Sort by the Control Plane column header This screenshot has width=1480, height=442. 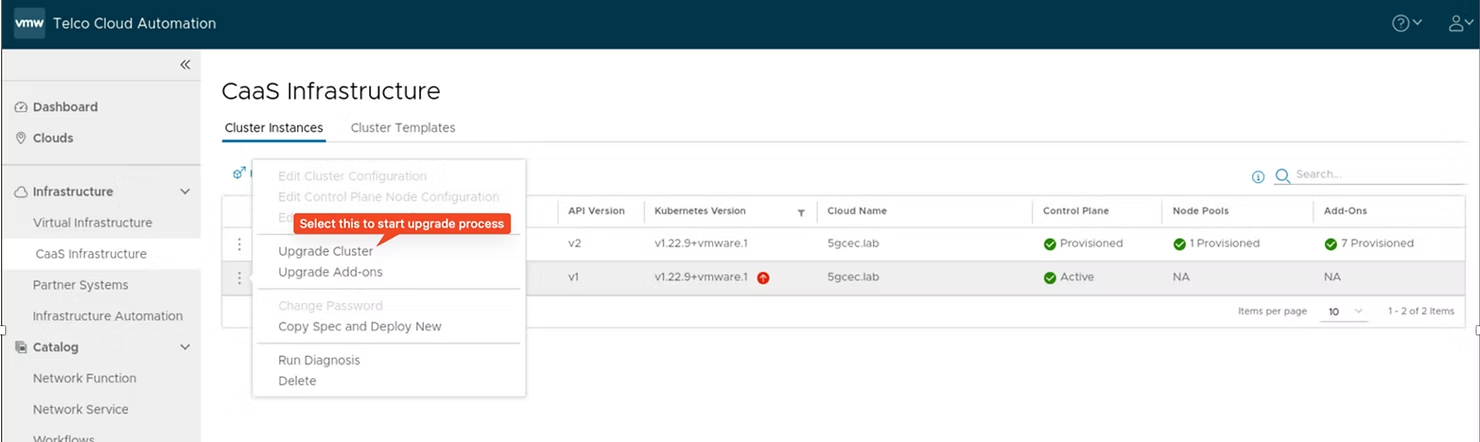pos(1076,211)
